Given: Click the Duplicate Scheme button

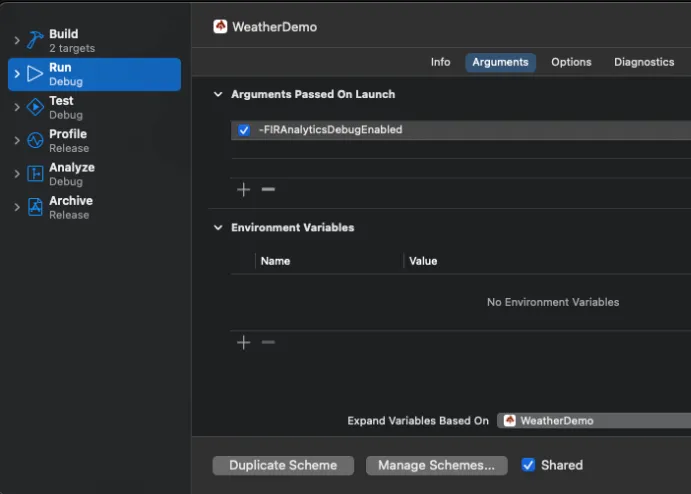Looking at the screenshot, I should 282,465.
